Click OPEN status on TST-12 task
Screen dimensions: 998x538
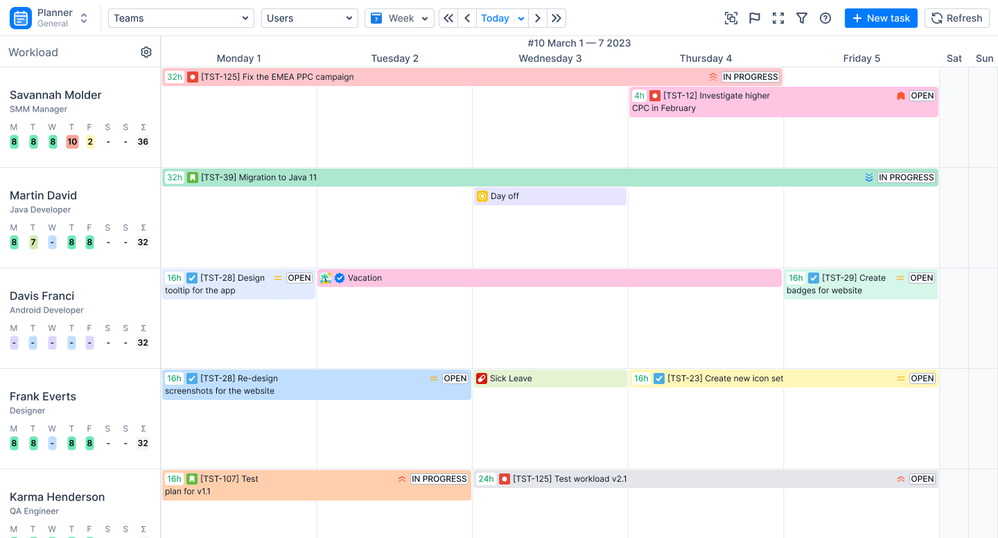click(922, 96)
